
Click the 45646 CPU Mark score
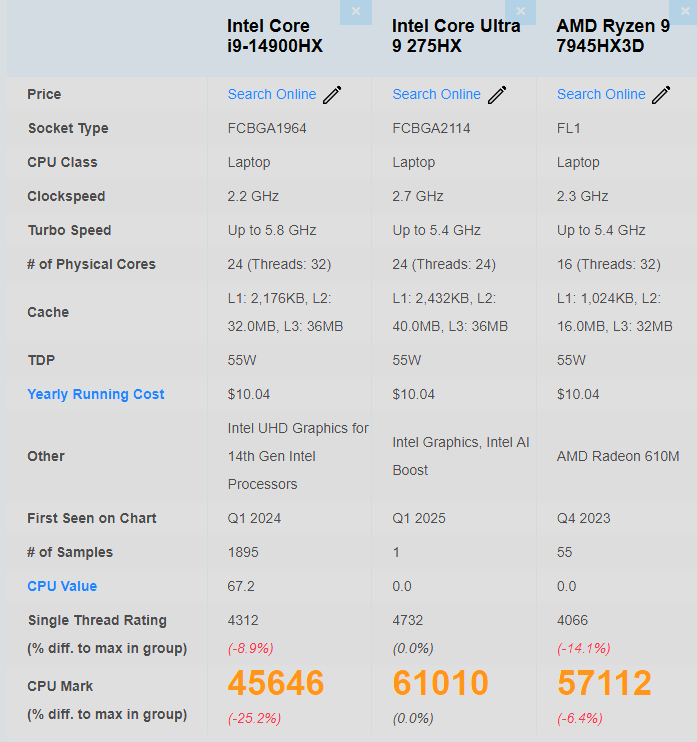tap(276, 683)
